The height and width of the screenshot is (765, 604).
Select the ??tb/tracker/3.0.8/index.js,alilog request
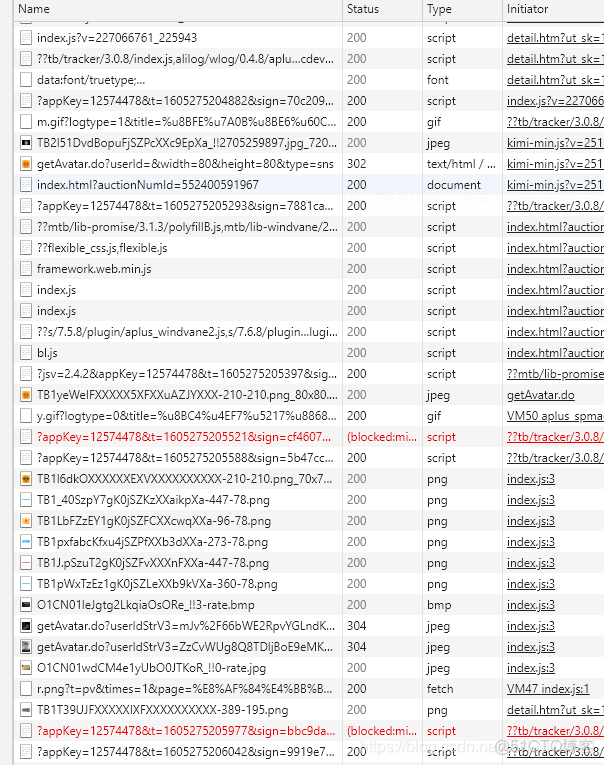coord(185,59)
